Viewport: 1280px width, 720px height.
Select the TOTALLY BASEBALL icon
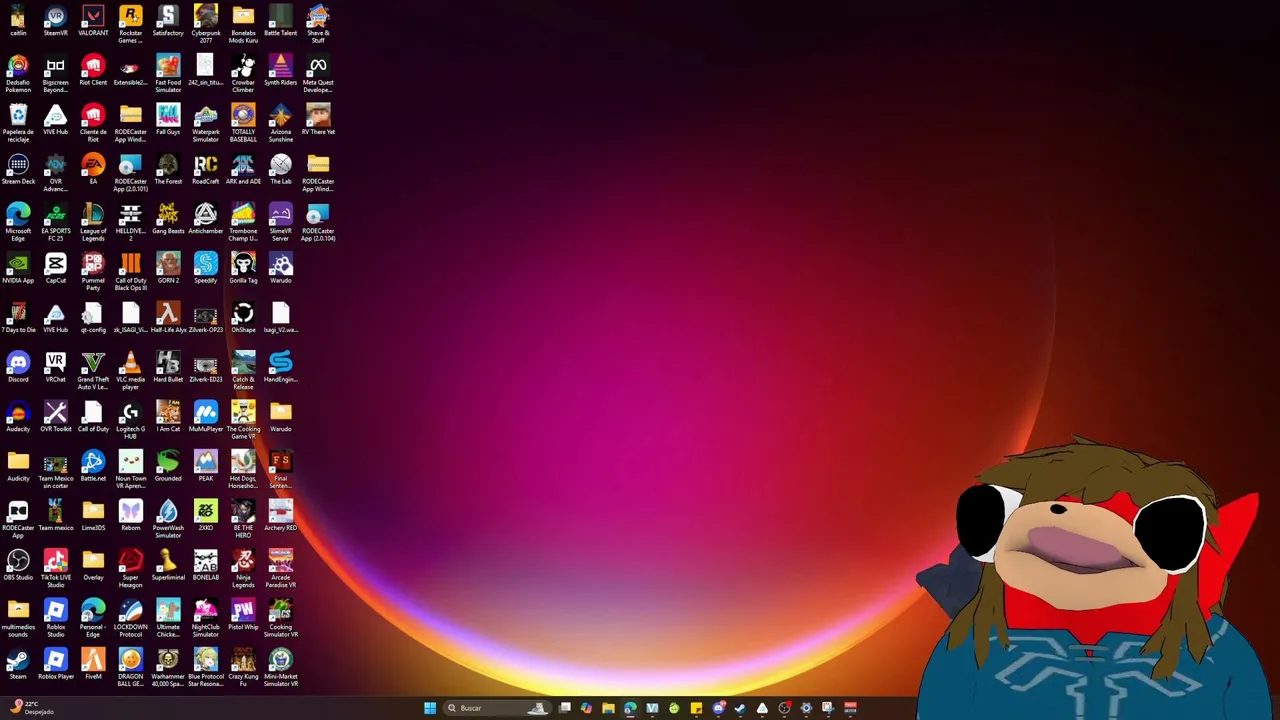click(243, 123)
